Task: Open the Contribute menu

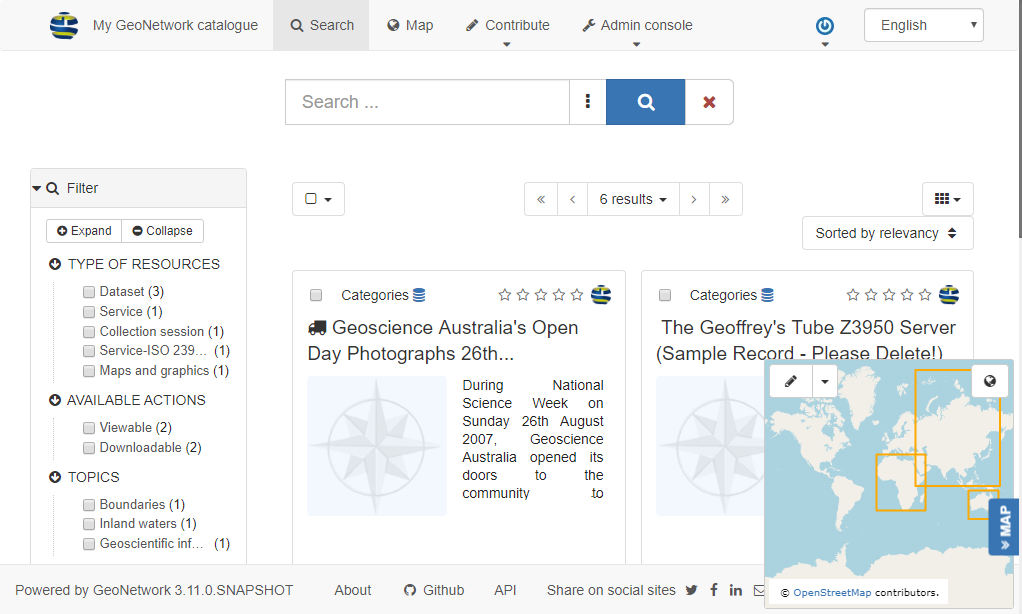Action: (x=508, y=25)
